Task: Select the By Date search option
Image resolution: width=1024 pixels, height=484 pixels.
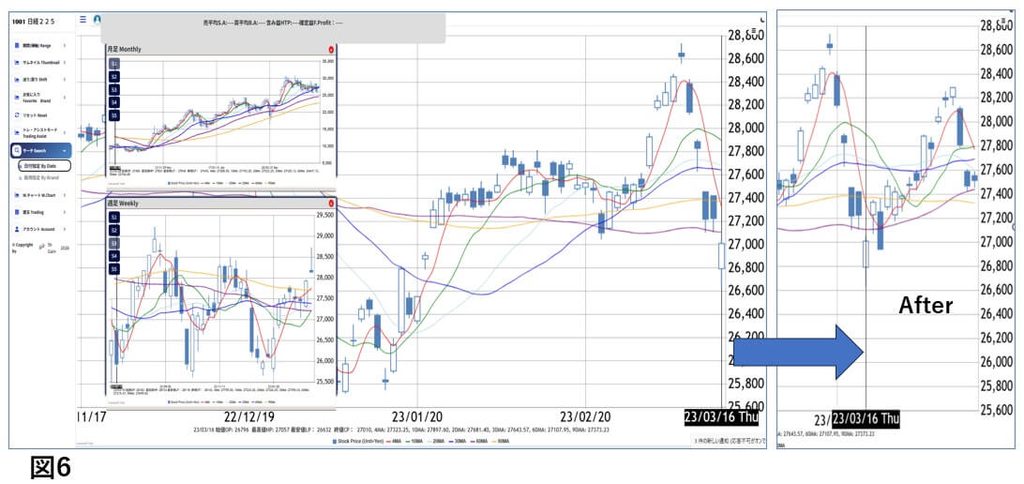Action: [44, 167]
